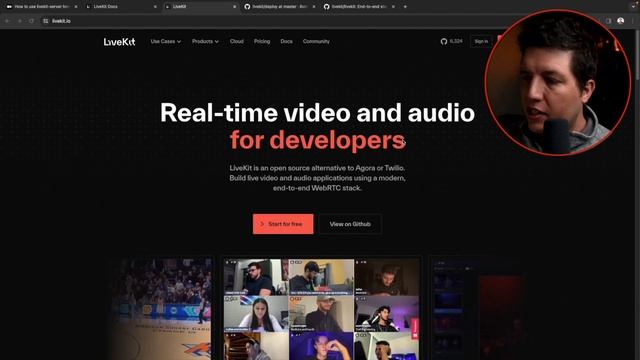Open site information icon in address bar
The image size is (640, 360).
click(46, 21)
